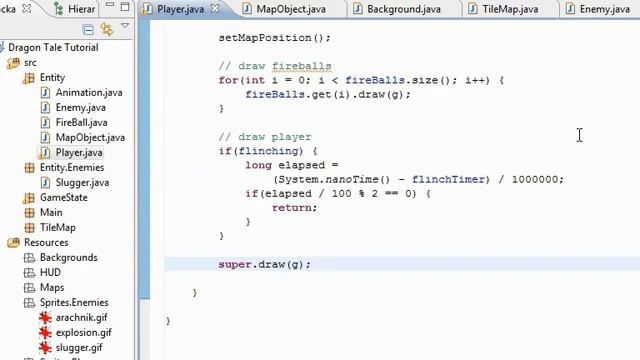640x360 pixels.
Task: Minimize the Package Explorer view
Action: [x=110, y=5]
